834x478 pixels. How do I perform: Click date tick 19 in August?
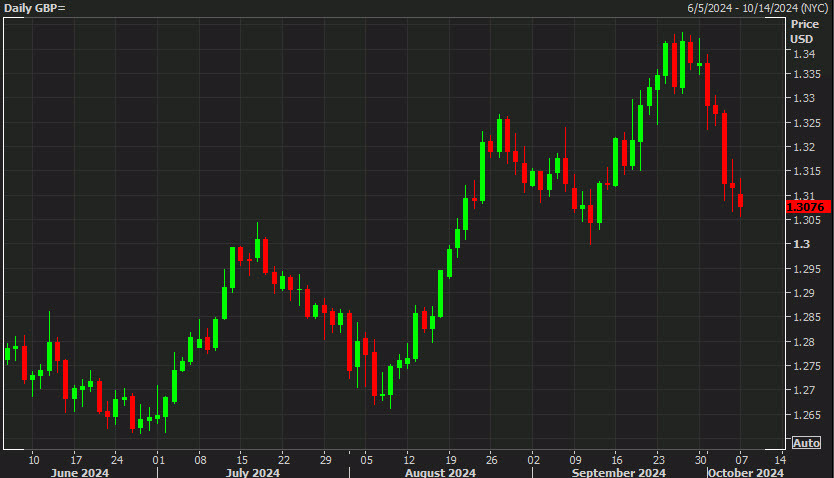[451, 460]
